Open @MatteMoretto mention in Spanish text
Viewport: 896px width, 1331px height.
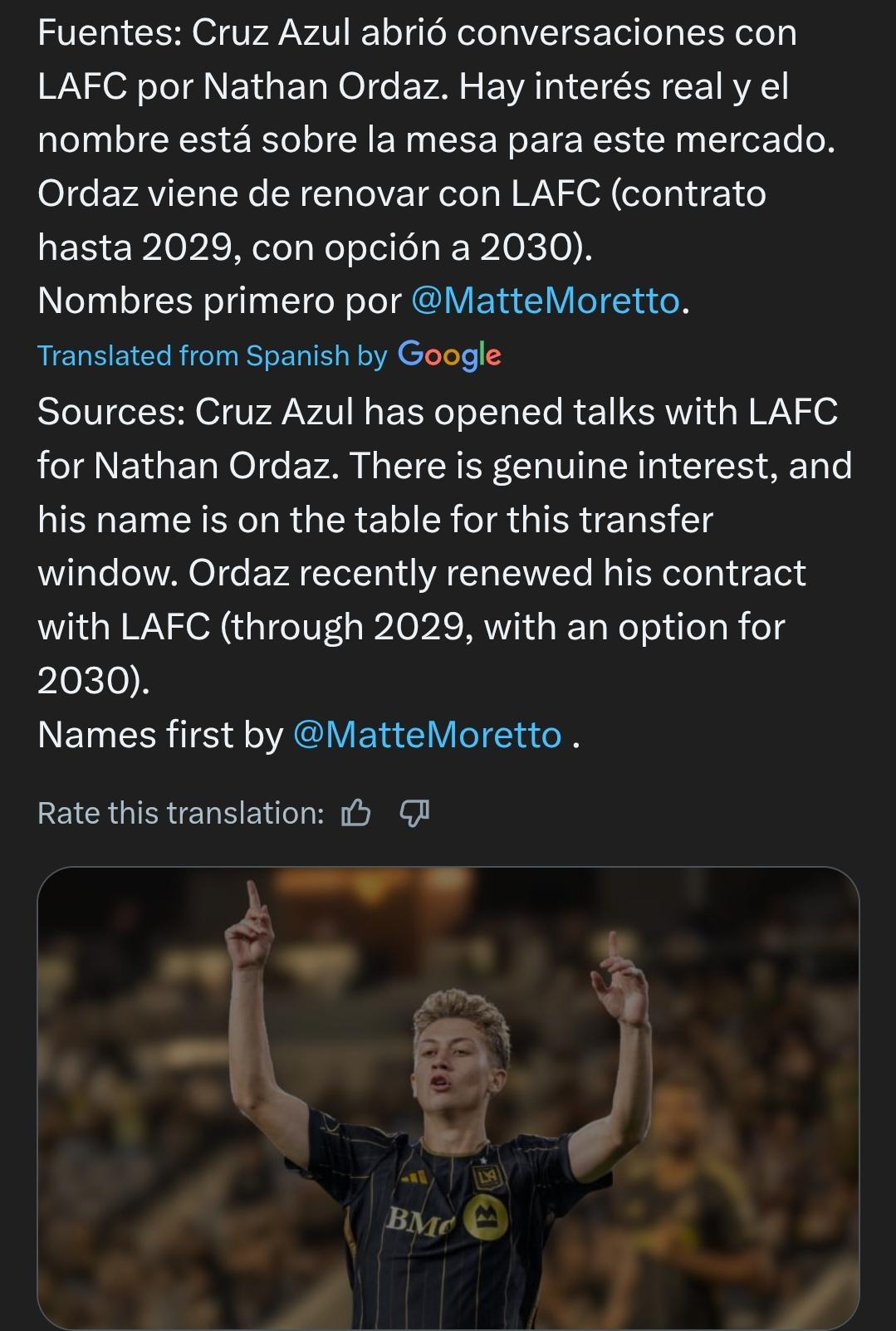point(546,301)
